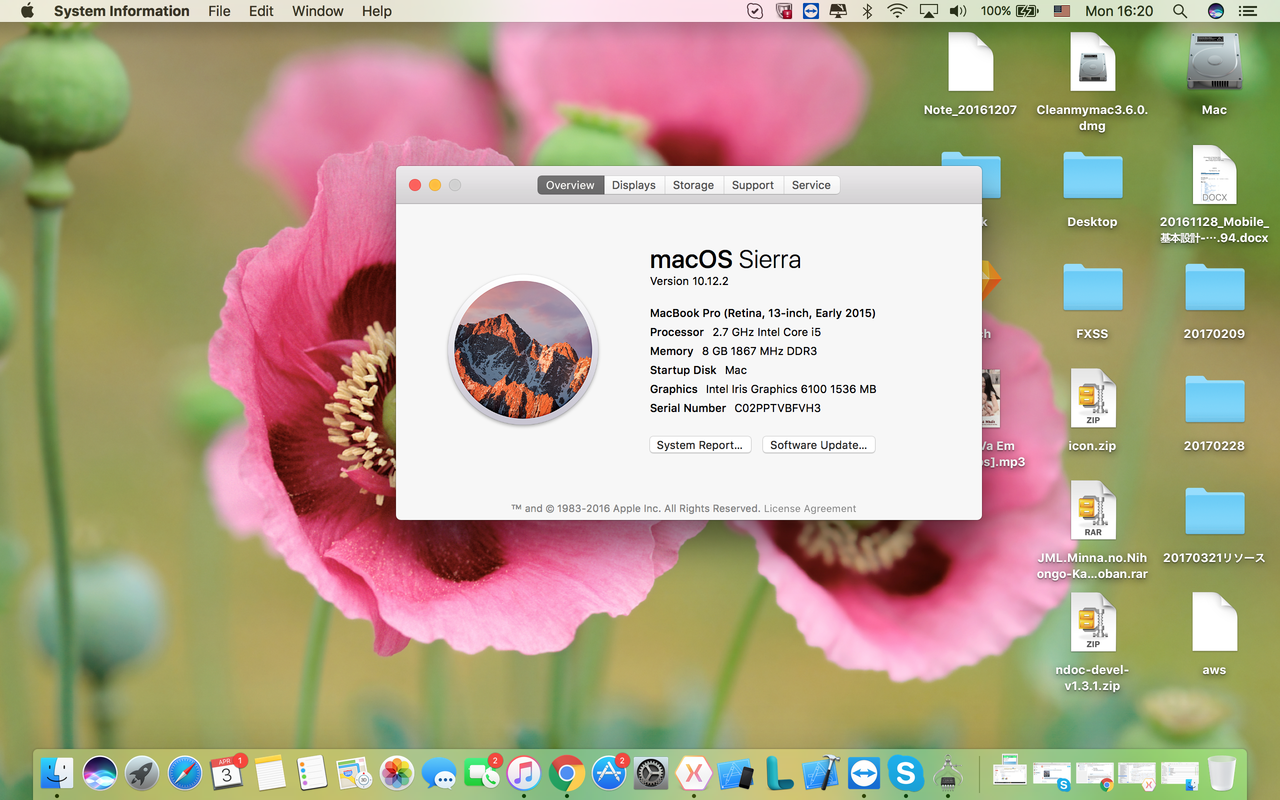The height and width of the screenshot is (800, 1280).
Task: Open System Preferences gear icon in Dock
Action: pos(651,772)
